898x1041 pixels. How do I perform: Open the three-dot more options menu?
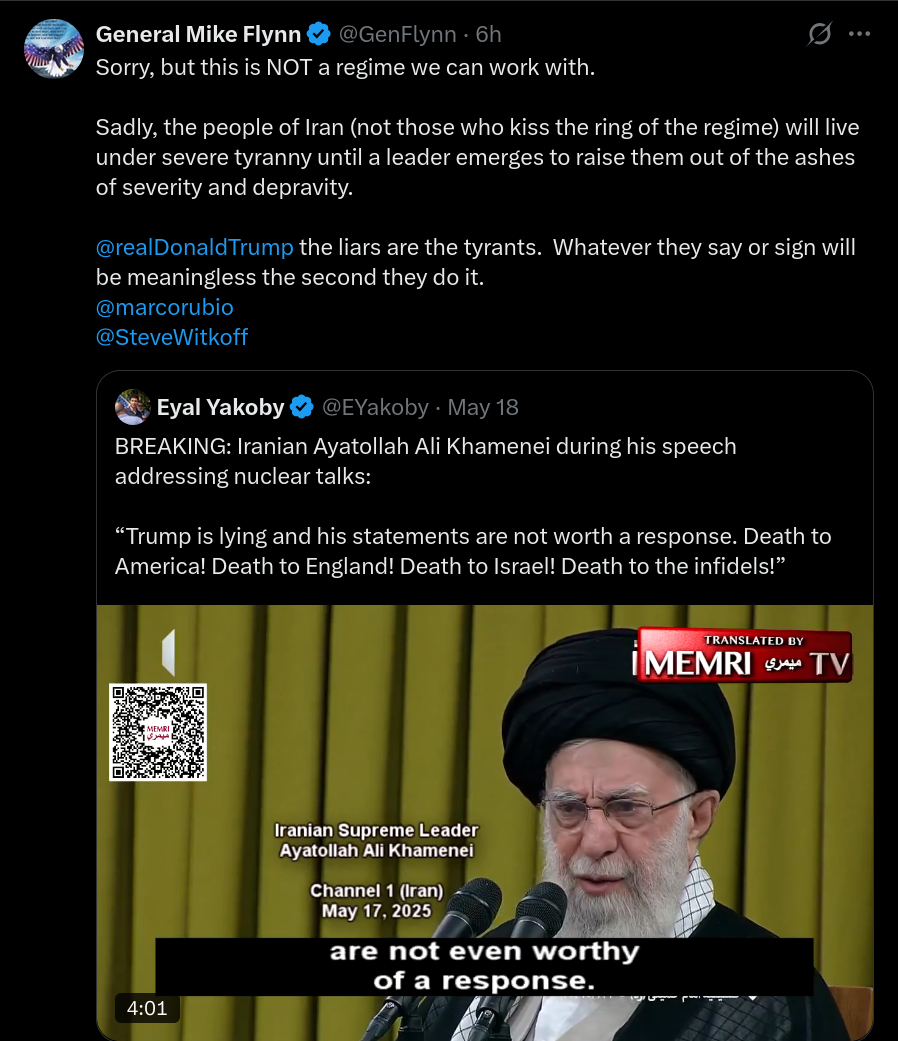[860, 34]
